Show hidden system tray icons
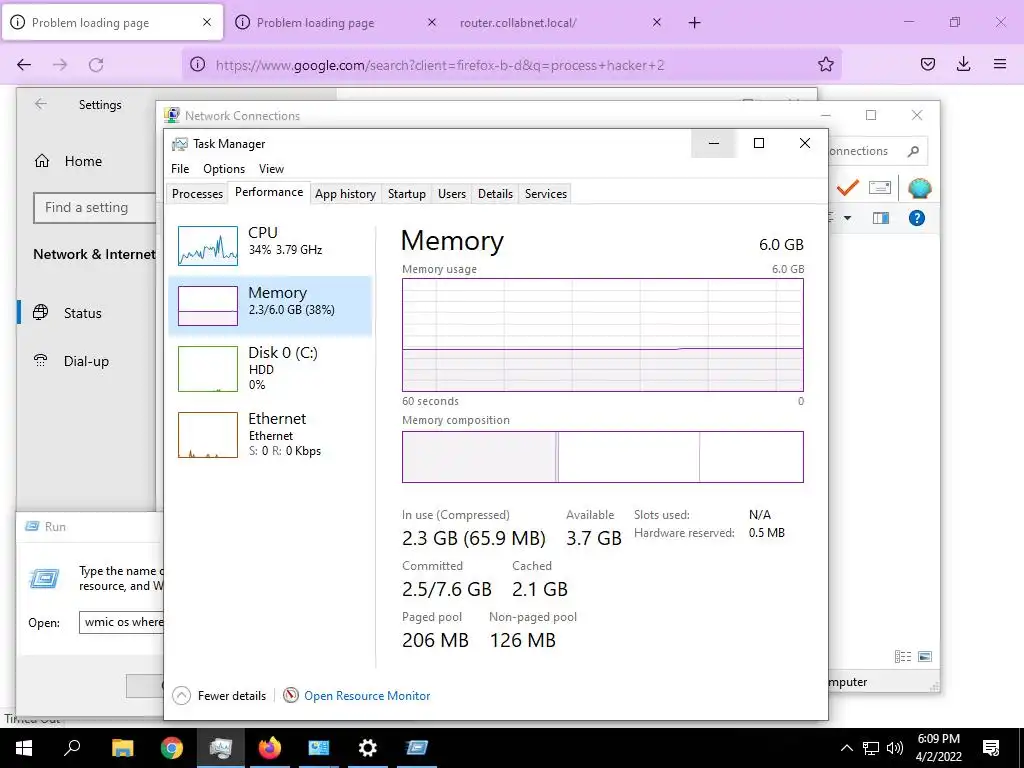This screenshot has width=1024, height=768. pos(846,748)
